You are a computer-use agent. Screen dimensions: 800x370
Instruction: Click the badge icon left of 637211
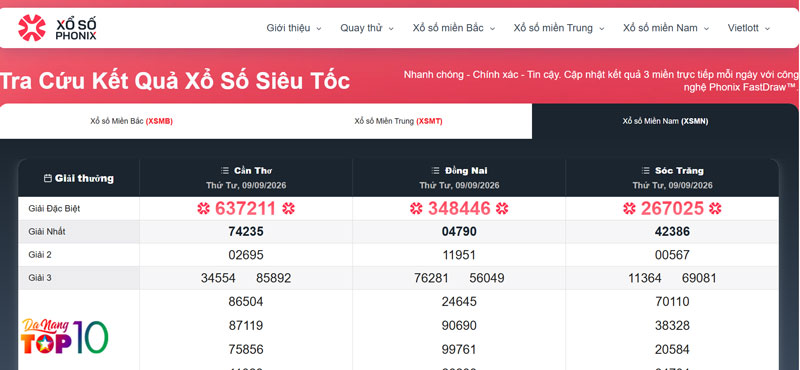tap(204, 208)
